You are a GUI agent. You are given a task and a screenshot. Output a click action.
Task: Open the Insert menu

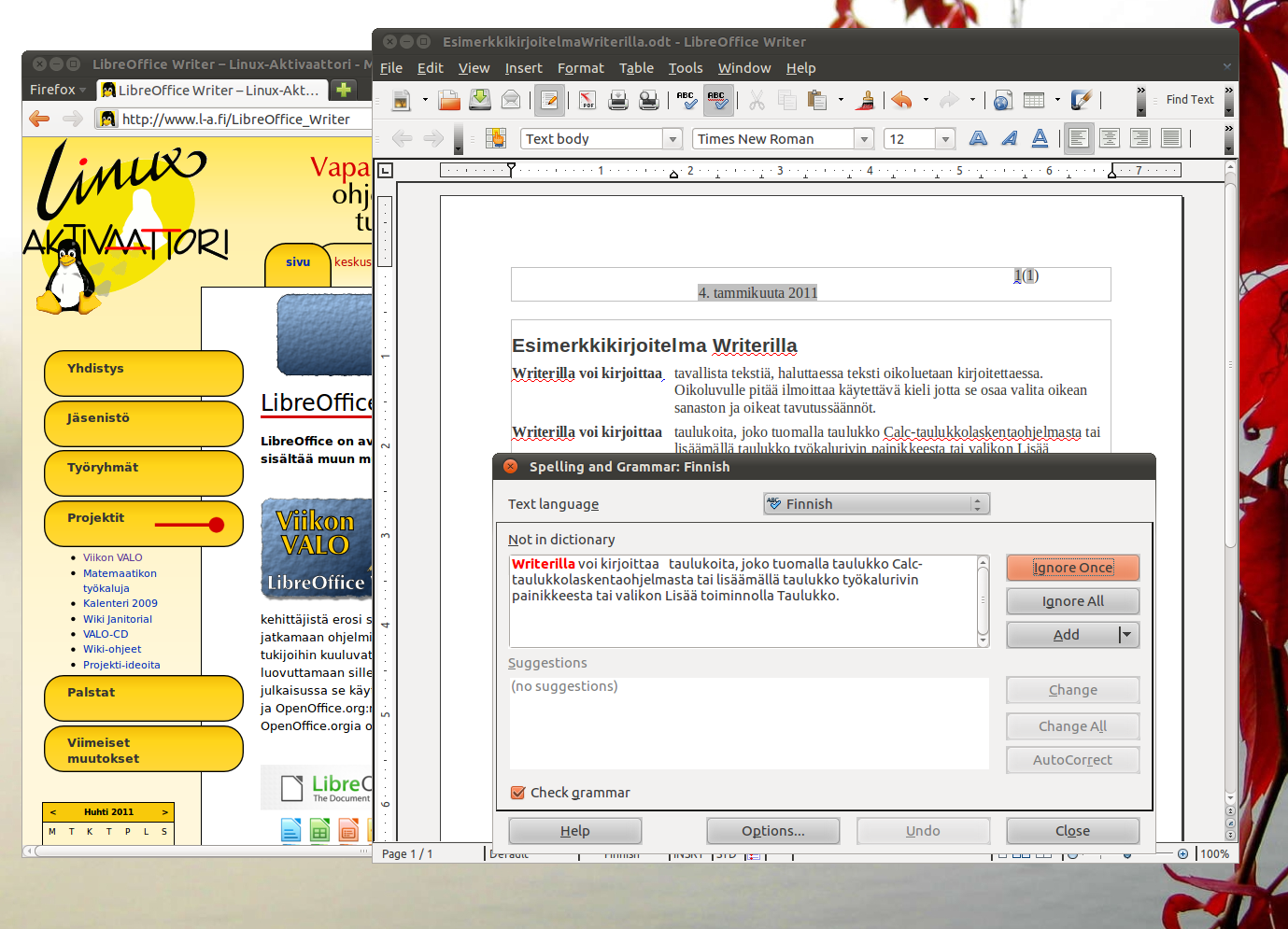click(x=523, y=68)
